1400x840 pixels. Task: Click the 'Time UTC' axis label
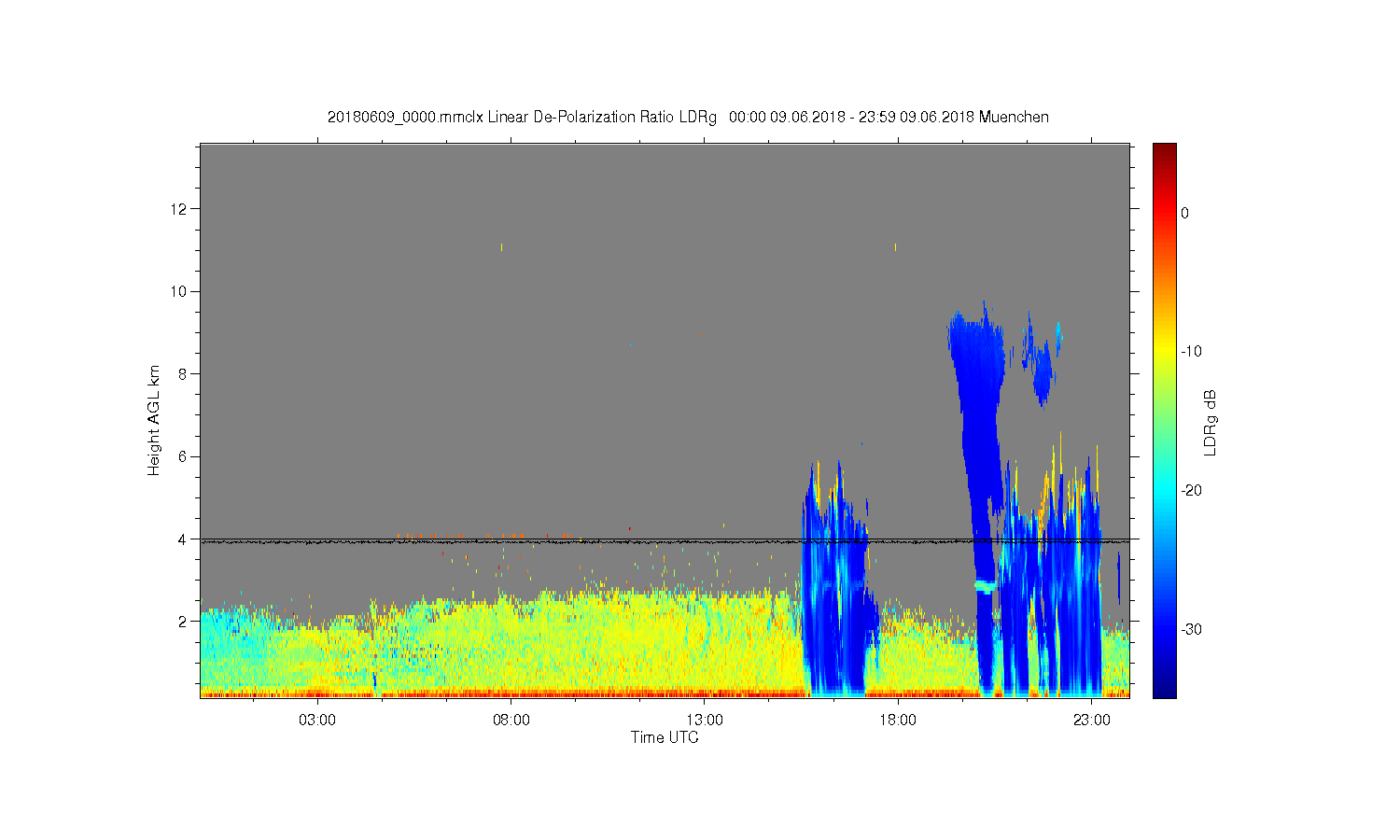(x=665, y=737)
